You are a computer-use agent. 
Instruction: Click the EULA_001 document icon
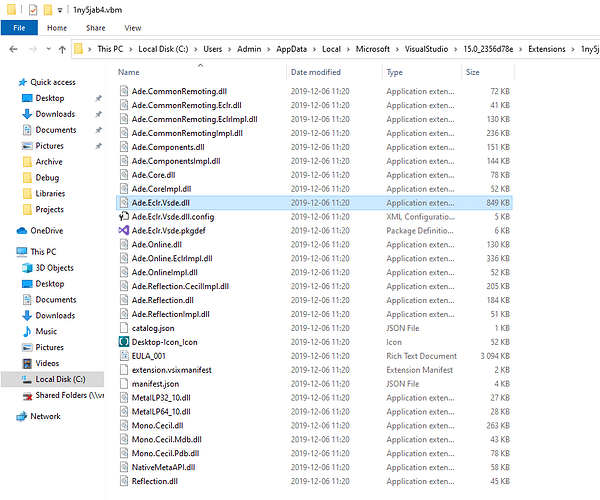click(x=124, y=356)
